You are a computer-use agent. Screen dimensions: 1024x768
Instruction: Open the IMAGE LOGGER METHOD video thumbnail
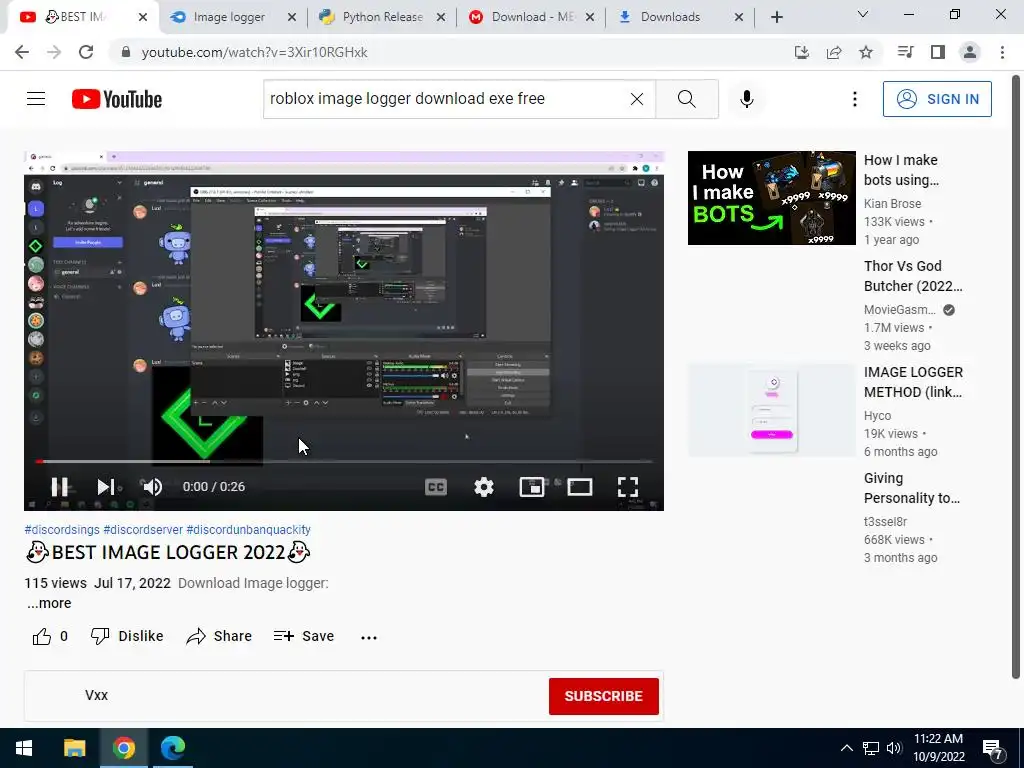point(771,410)
